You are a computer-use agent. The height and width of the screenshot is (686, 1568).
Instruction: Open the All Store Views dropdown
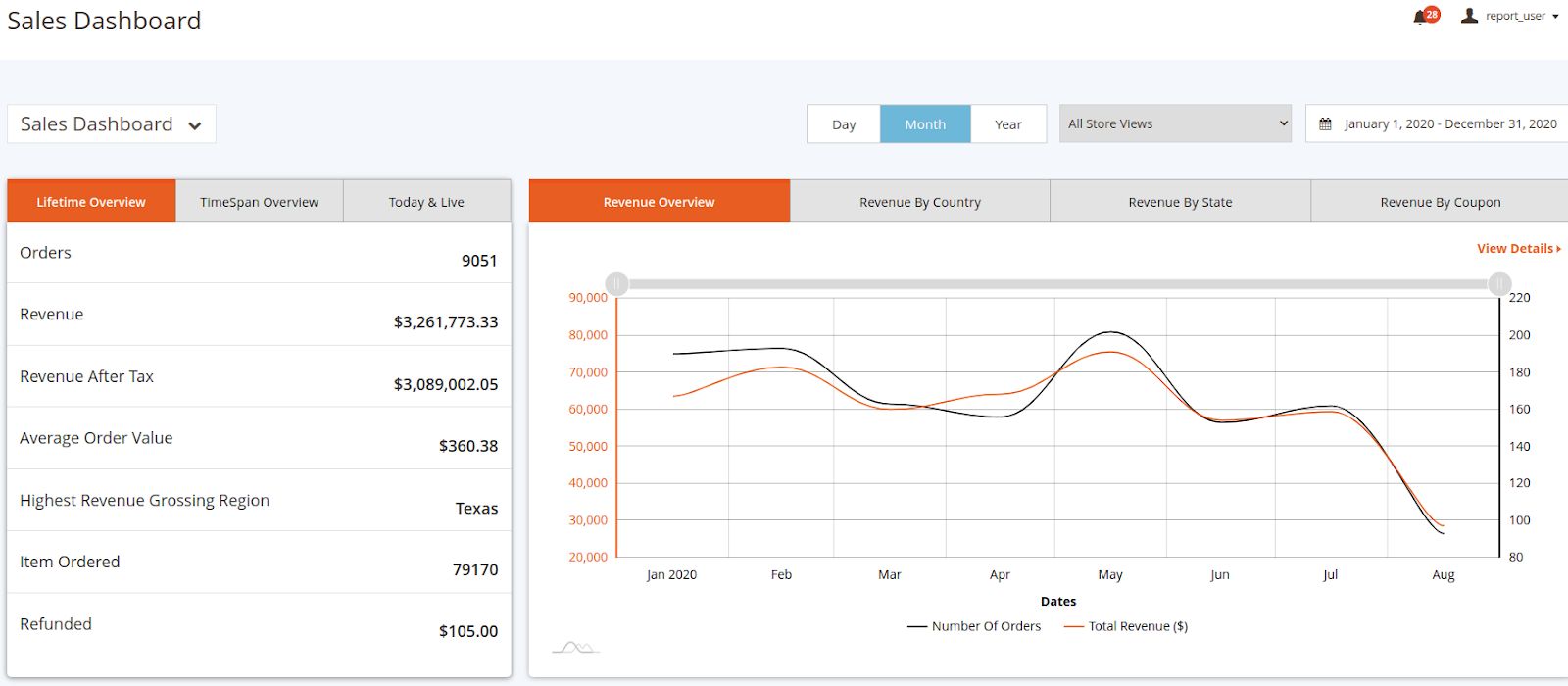coord(1175,124)
